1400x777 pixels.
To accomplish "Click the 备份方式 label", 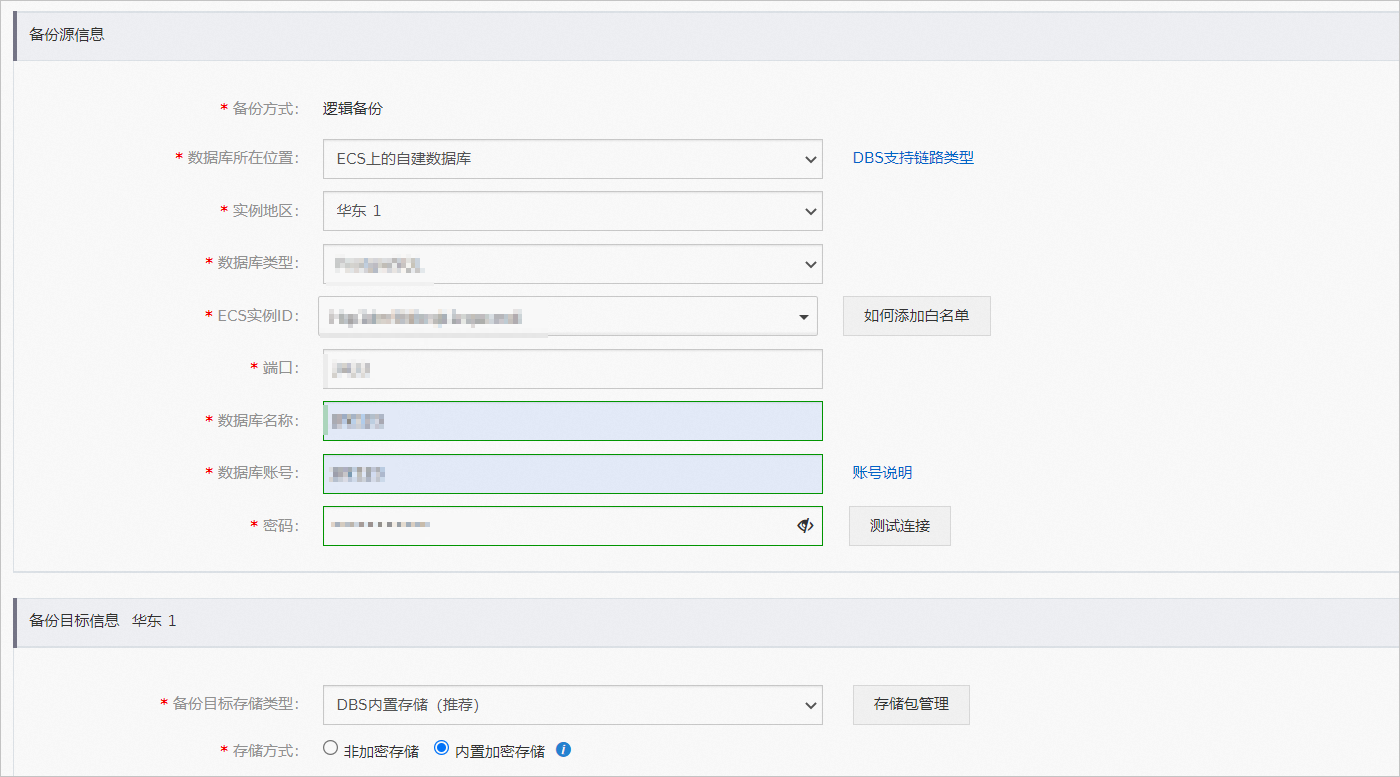I will (265, 109).
